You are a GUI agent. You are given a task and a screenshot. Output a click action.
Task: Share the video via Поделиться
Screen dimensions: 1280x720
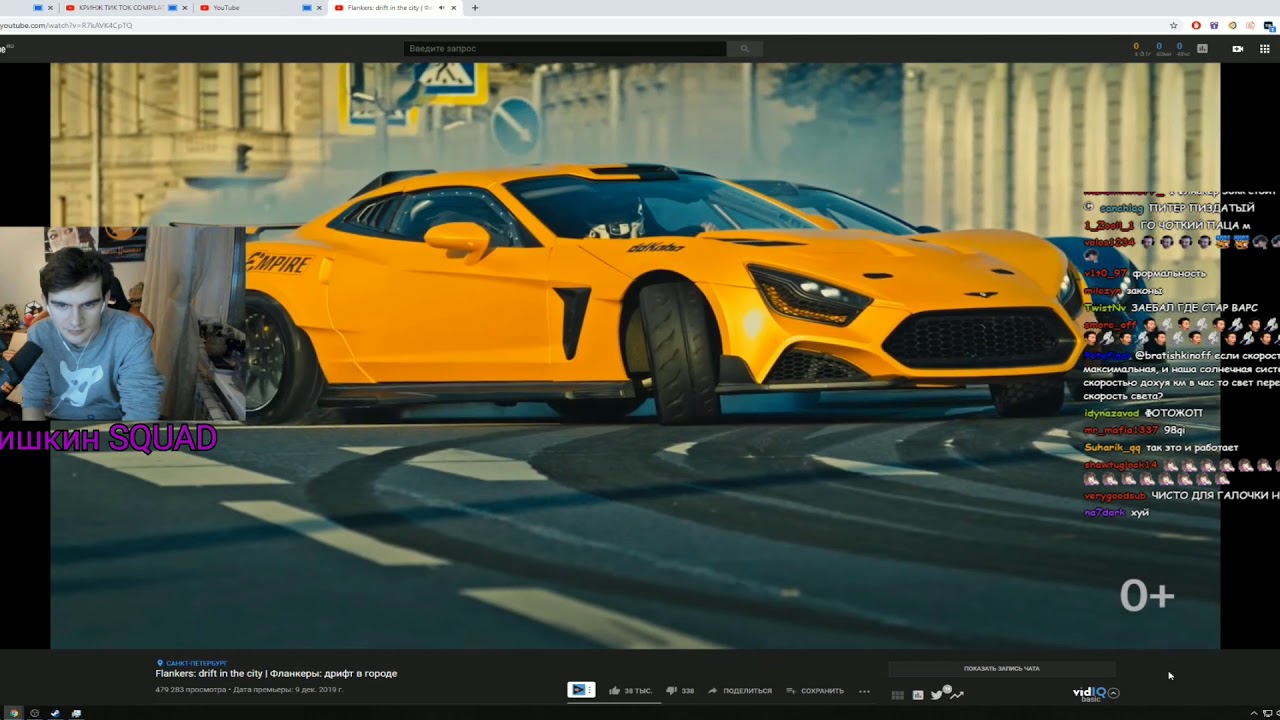(x=740, y=690)
